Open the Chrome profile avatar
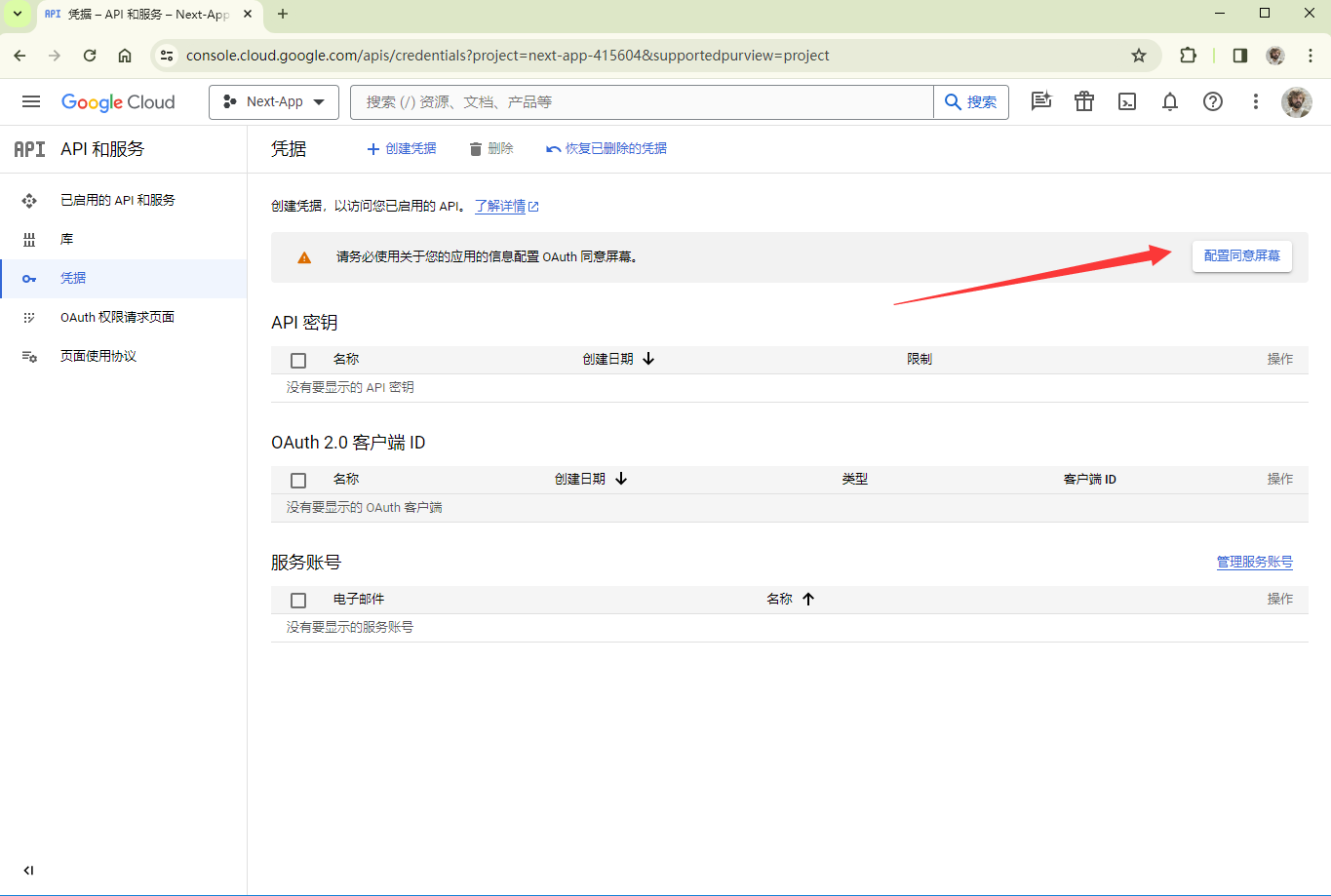 click(1275, 56)
